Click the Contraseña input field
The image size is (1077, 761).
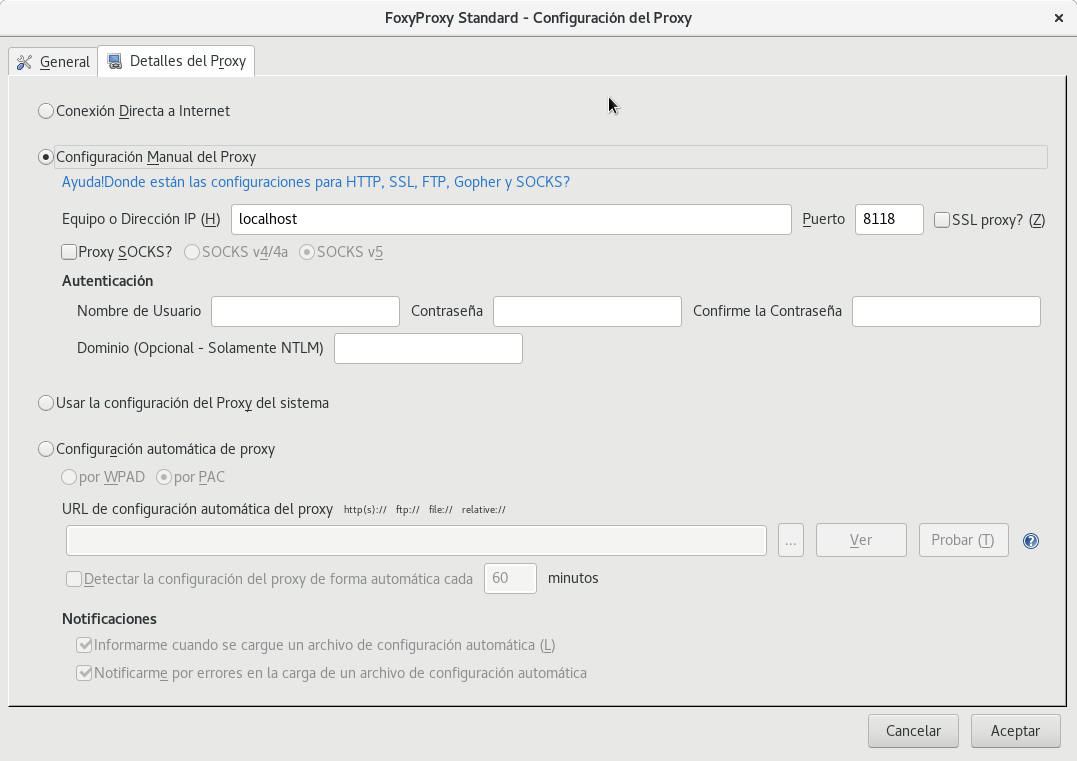587,311
